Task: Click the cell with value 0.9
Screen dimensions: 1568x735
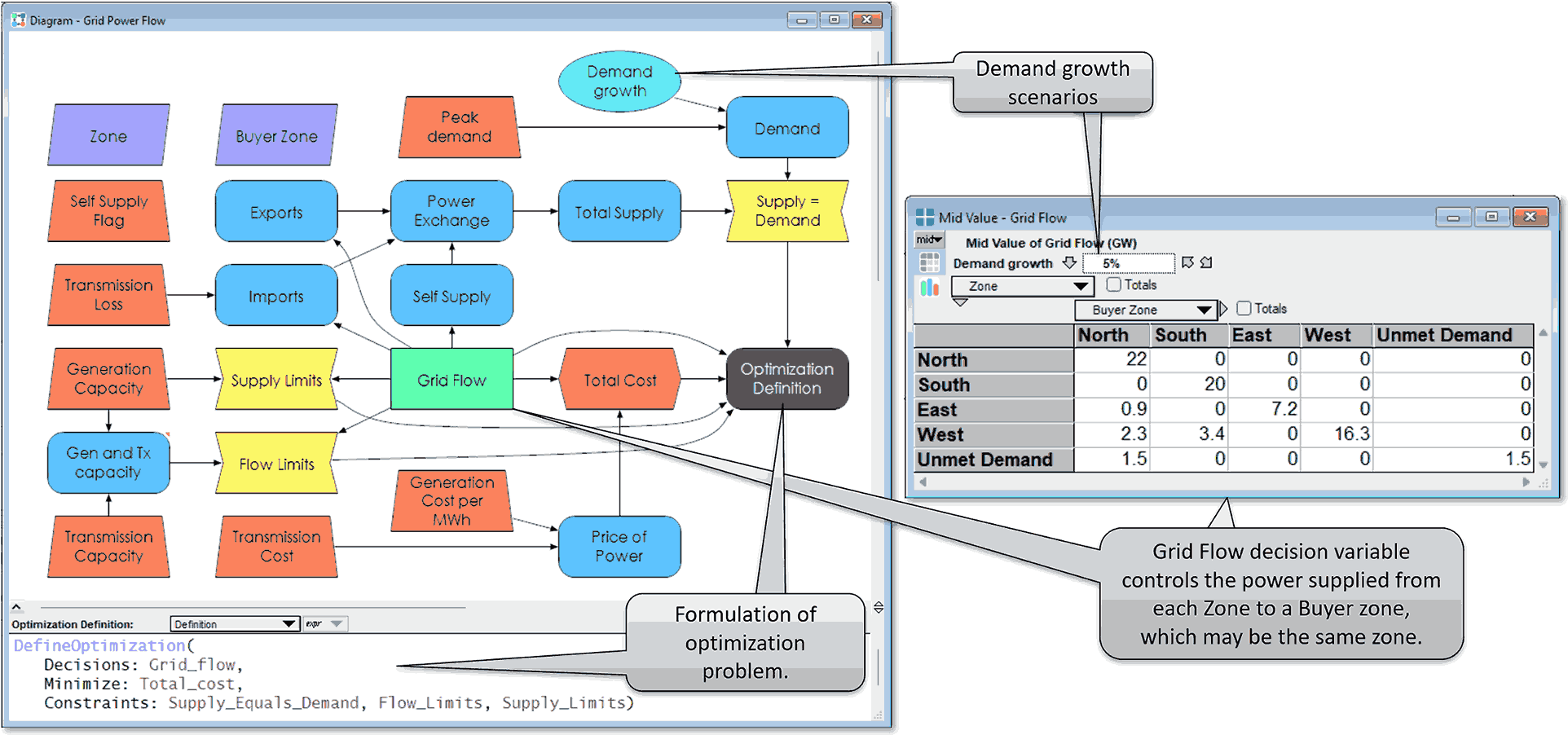Action: (1112, 409)
